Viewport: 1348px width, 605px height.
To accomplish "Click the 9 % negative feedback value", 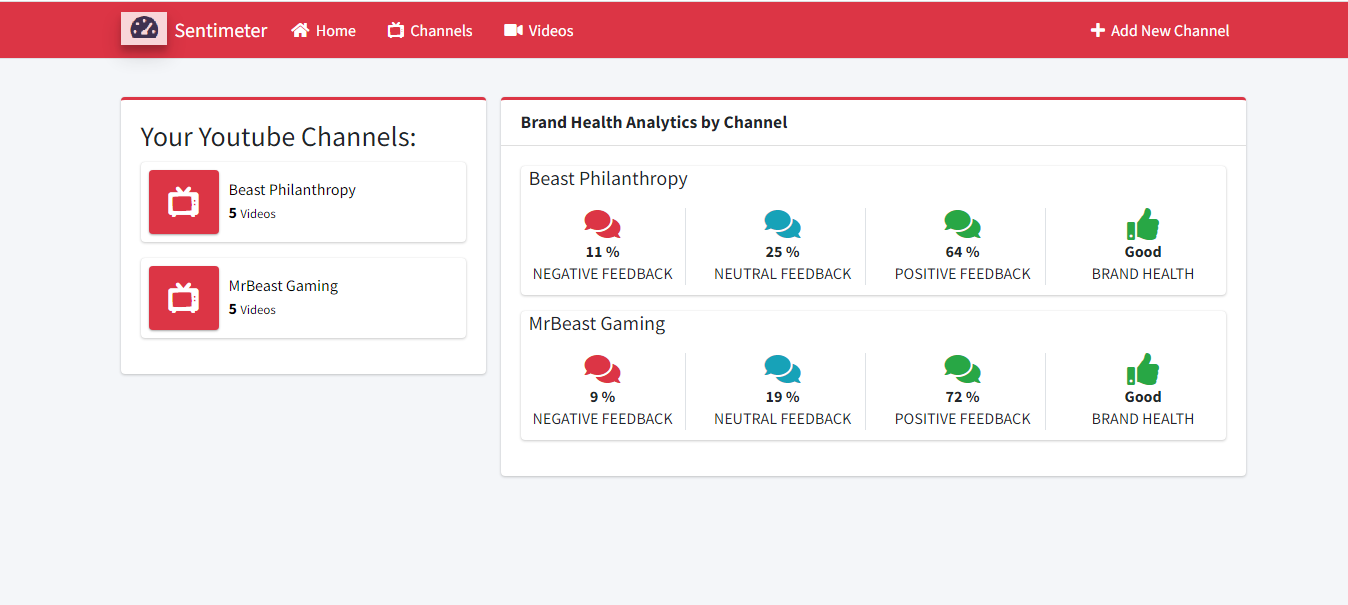I will (x=602, y=397).
